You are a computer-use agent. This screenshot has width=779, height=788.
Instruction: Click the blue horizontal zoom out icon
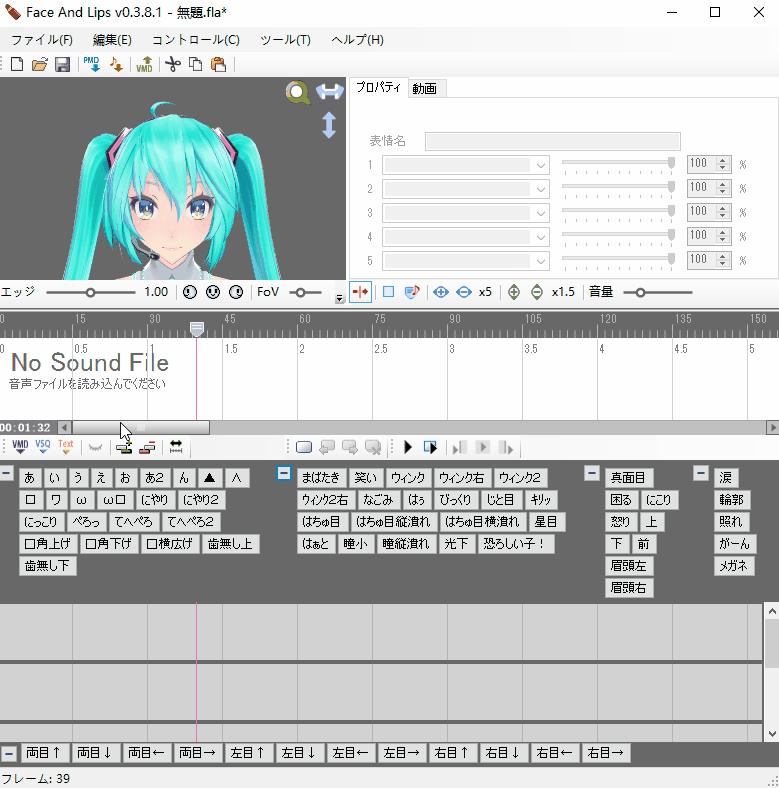point(463,292)
